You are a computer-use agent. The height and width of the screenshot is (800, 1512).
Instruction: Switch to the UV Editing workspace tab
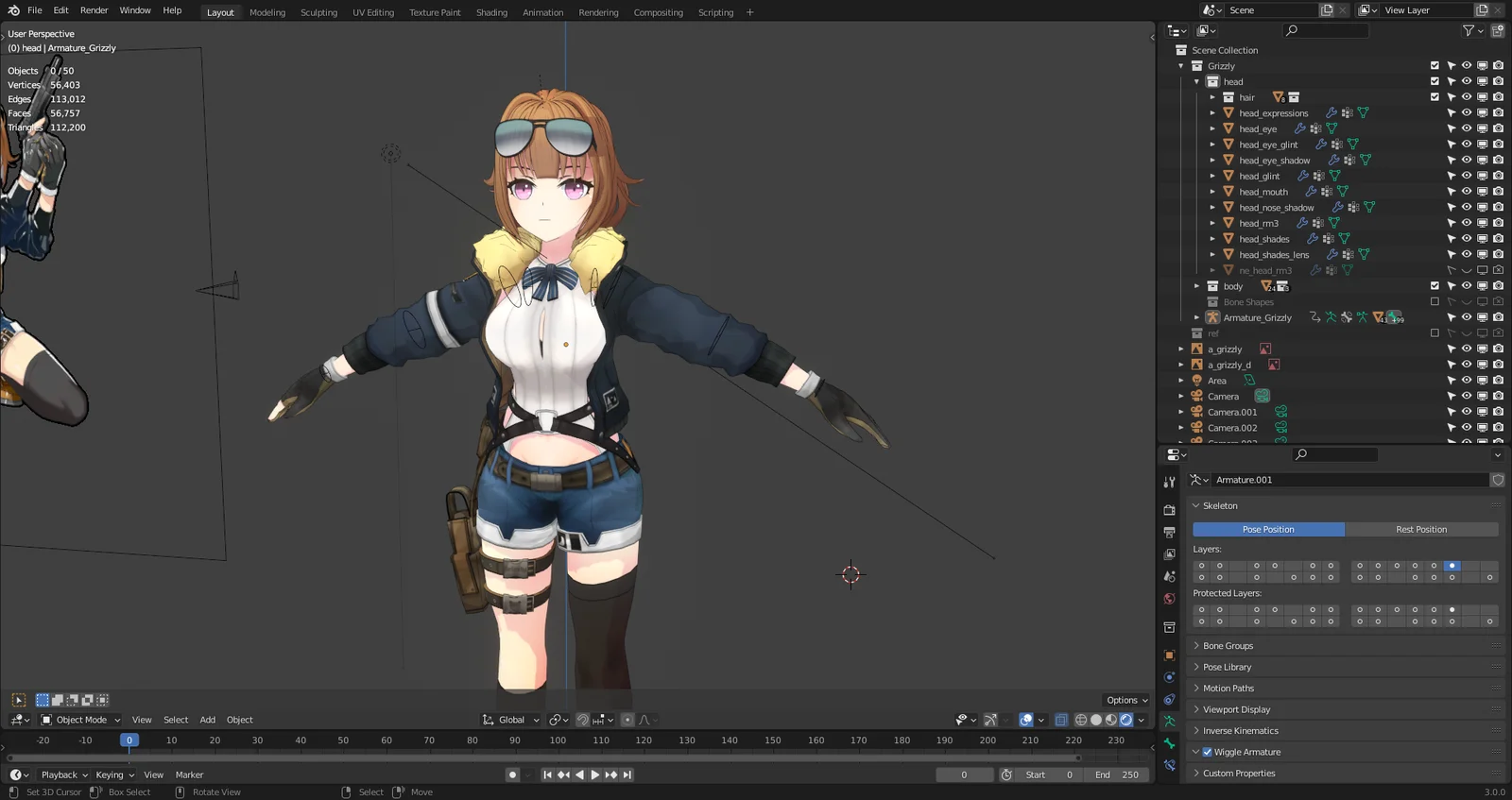tap(373, 12)
